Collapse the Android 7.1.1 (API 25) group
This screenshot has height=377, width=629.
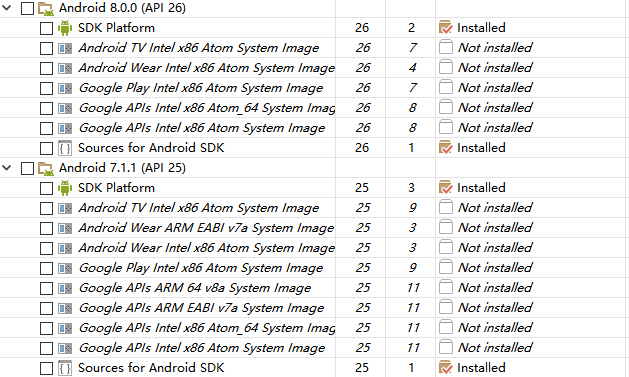pos(7,168)
